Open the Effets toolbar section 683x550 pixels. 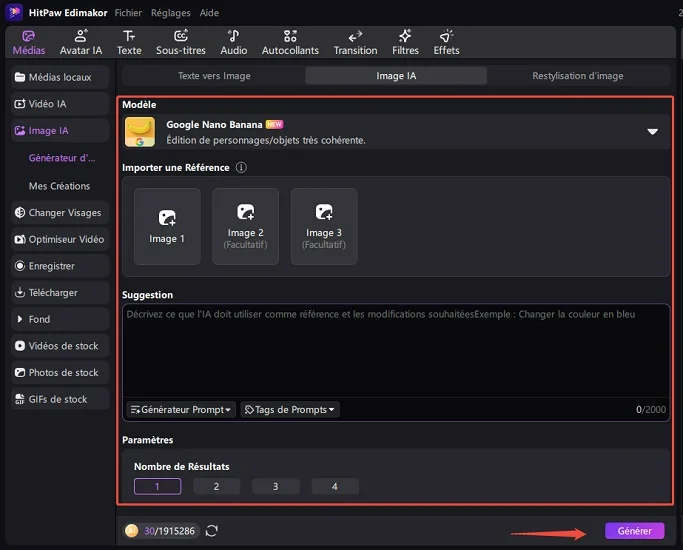446,42
